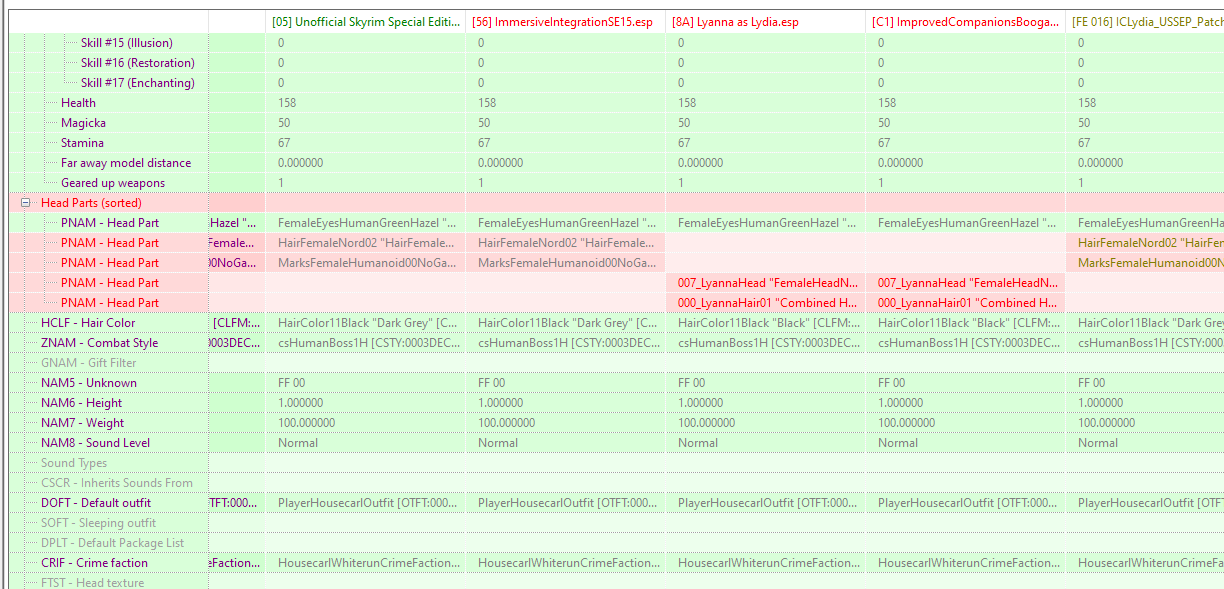Image resolution: width=1224 pixels, height=589 pixels.
Task: Select the Health row label
Action: (x=78, y=103)
